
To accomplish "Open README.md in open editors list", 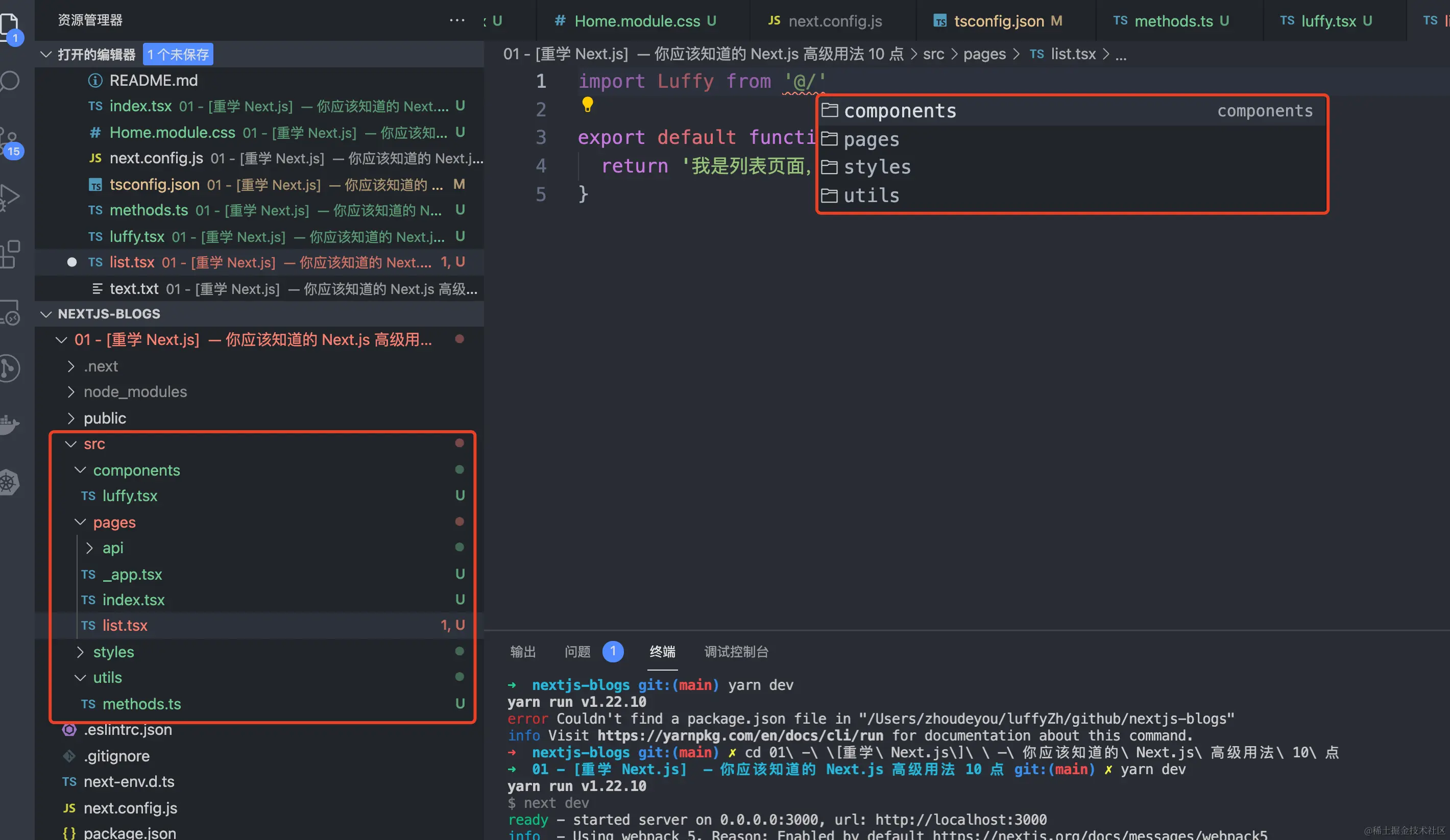I will coord(153,81).
